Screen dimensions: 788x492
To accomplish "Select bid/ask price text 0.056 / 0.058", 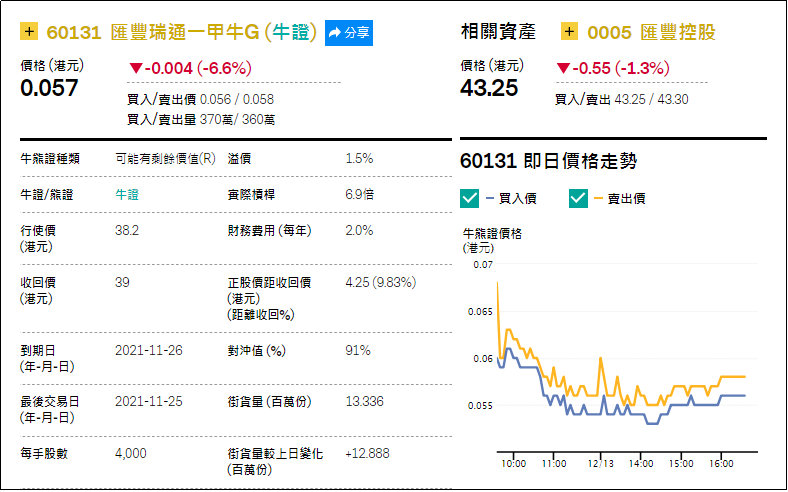I will 237,100.
